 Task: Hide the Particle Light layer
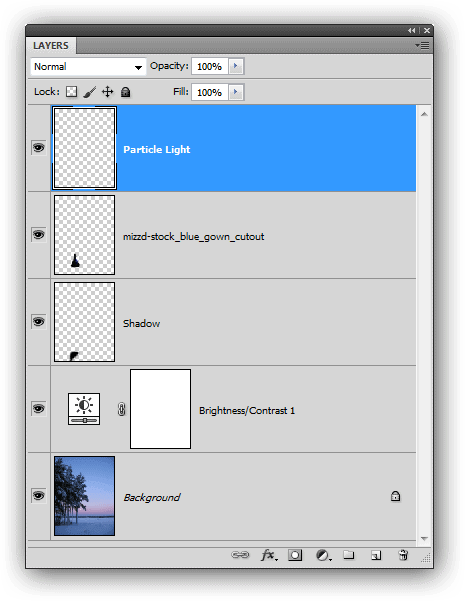point(38,148)
